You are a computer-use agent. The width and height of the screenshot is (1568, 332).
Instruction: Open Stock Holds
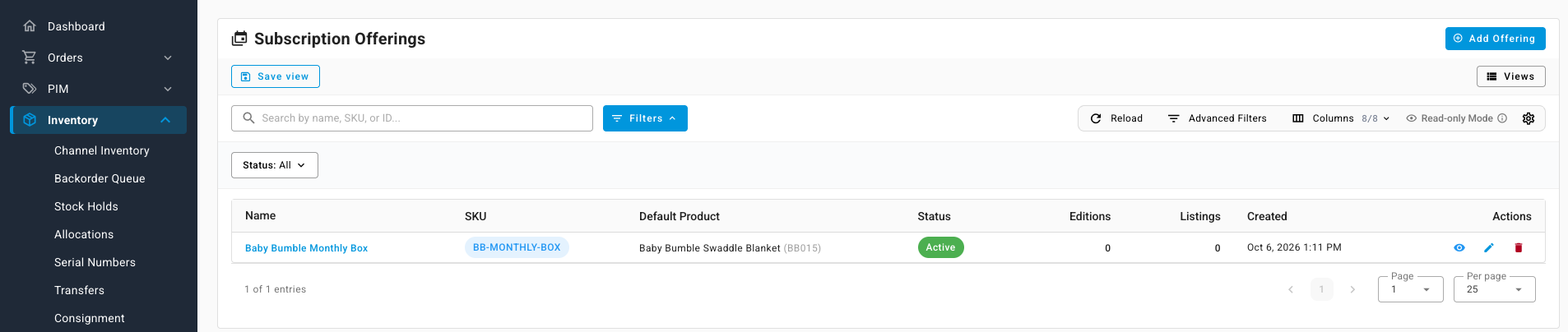pyautogui.click(x=86, y=206)
